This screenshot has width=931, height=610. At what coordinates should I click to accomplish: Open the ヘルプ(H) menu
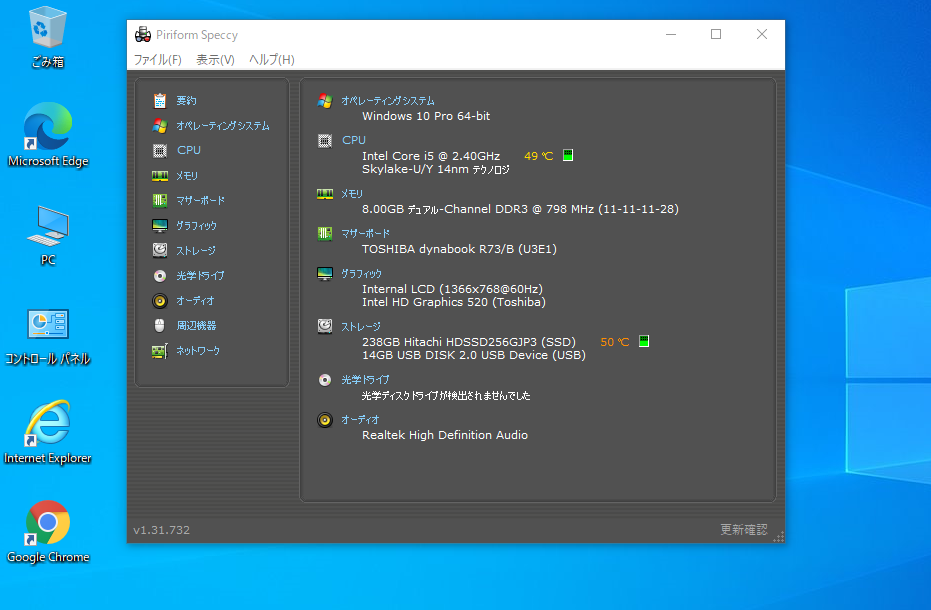click(x=271, y=59)
